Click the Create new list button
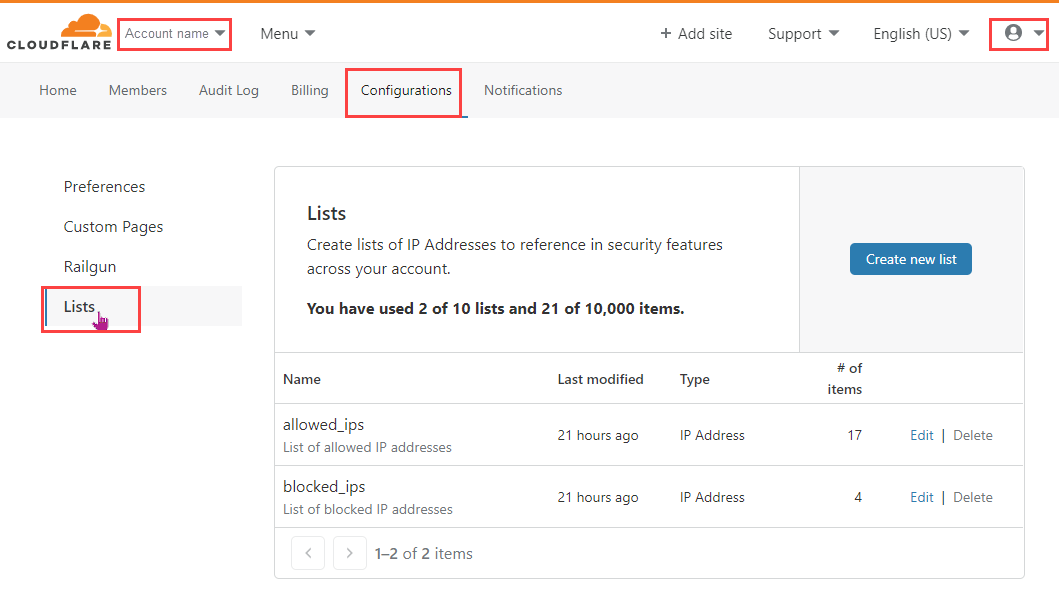This screenshot has height=590, width=1059. (x=910, y=258)
